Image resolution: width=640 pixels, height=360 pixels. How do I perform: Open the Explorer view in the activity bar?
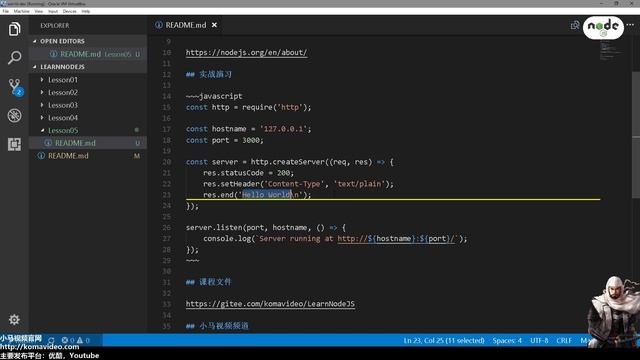(14, 29)
